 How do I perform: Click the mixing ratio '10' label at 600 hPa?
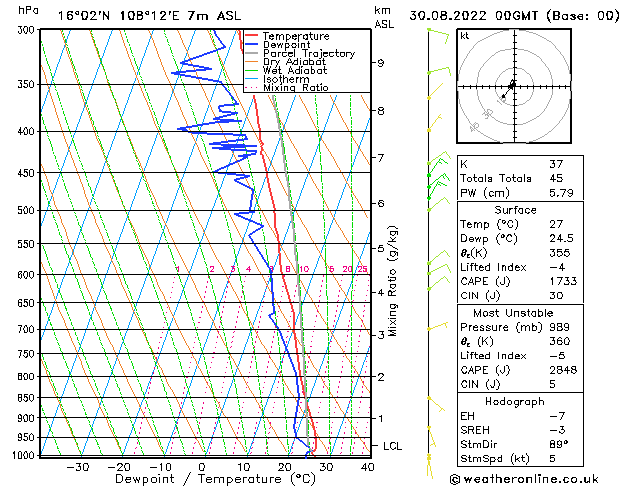[x=304, y=269]
